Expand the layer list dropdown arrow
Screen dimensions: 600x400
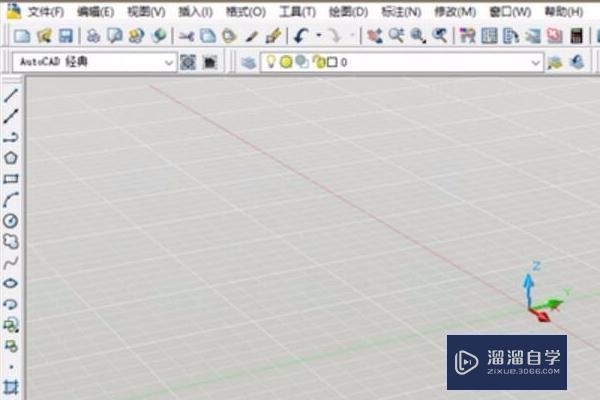click(536, 62)
